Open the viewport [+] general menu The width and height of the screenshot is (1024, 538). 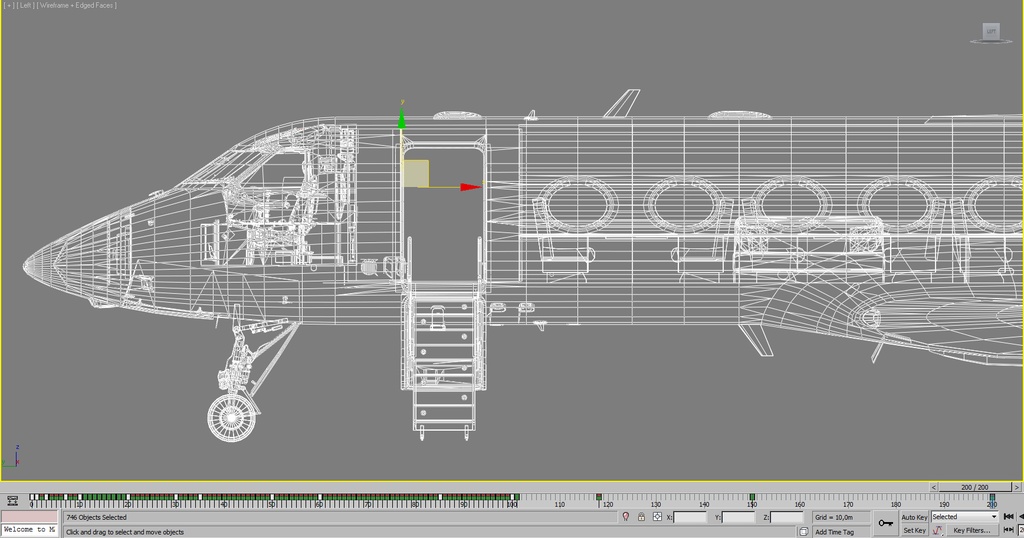(8, 6)
